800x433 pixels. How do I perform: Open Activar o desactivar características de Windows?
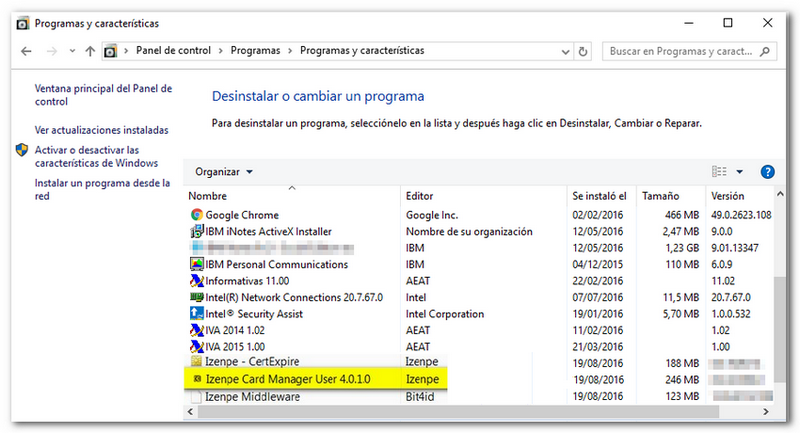96,156
